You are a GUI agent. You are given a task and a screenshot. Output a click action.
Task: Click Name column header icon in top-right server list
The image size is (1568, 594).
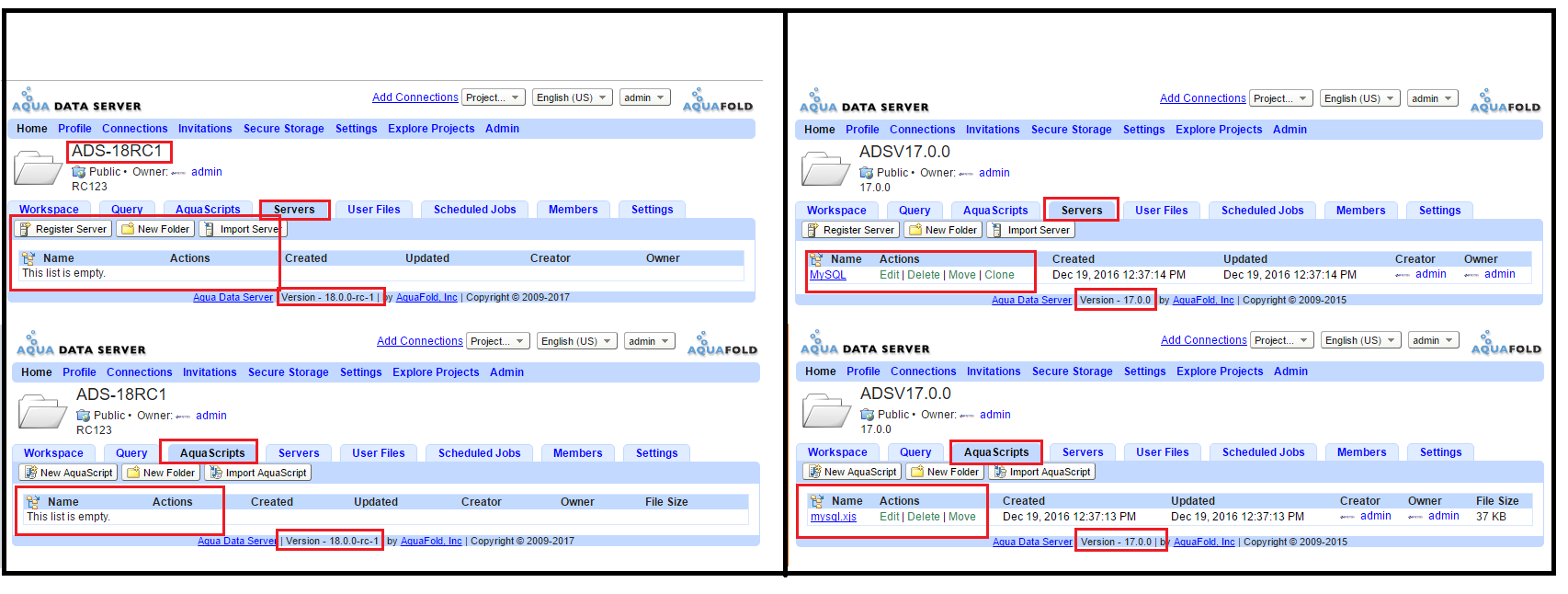coord(816,259)
